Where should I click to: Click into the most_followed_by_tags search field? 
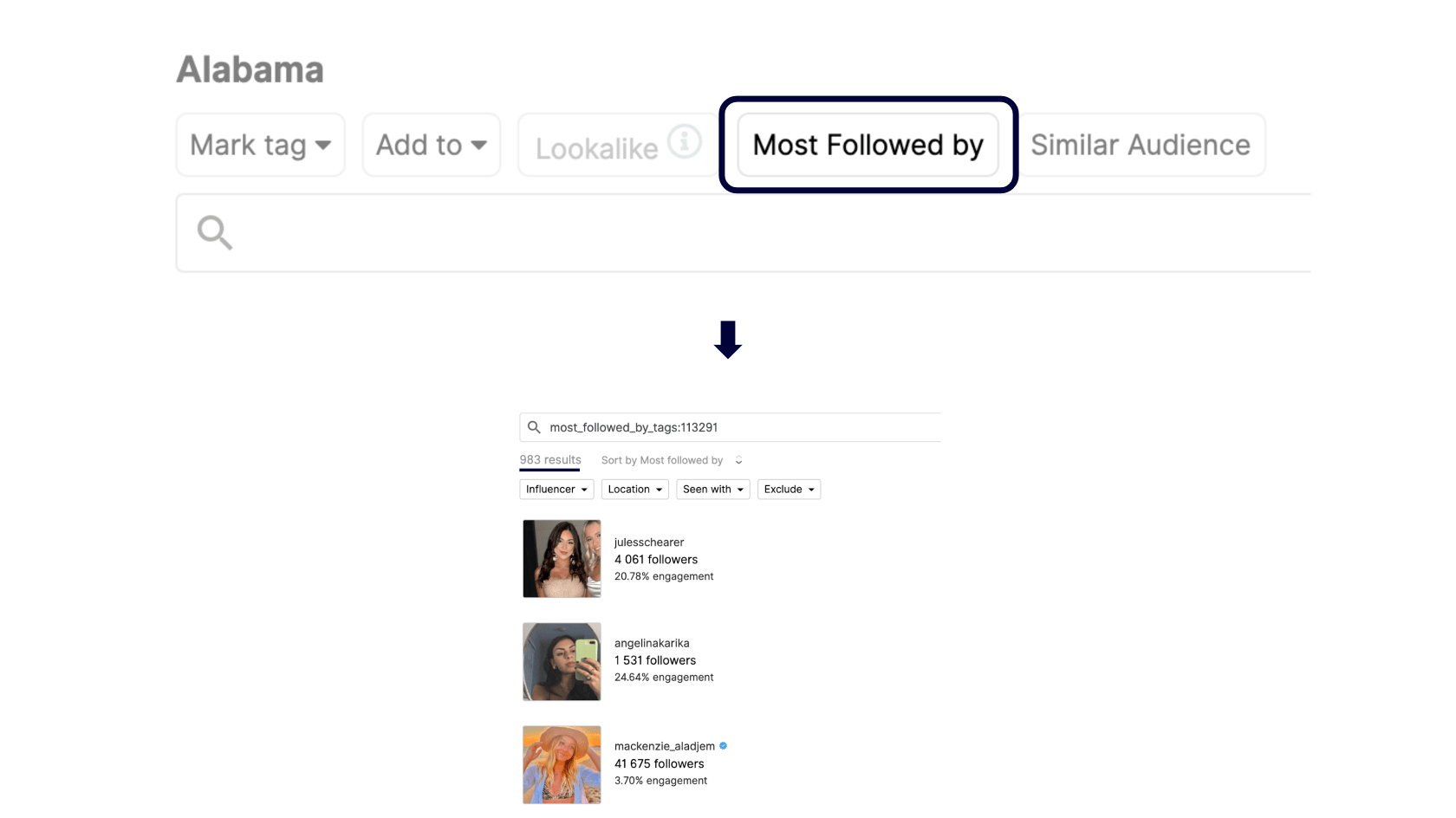pos(730,427)
